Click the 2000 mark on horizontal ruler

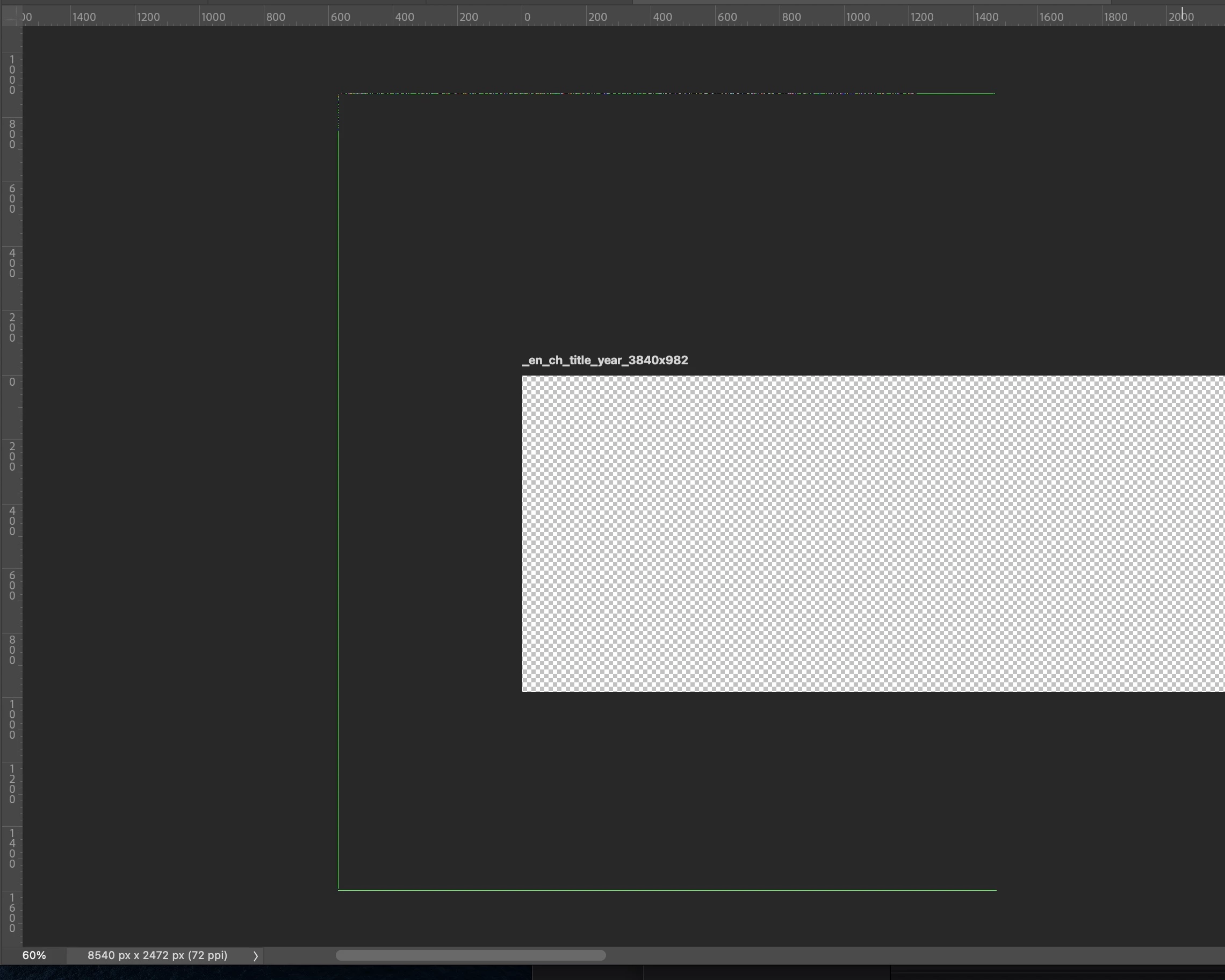1181,17
